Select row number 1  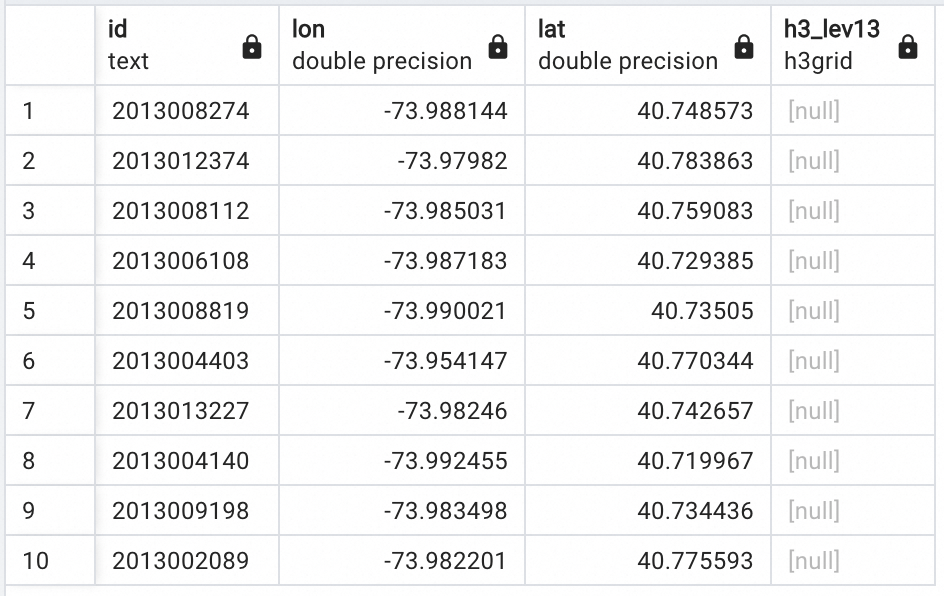[50, 111]
